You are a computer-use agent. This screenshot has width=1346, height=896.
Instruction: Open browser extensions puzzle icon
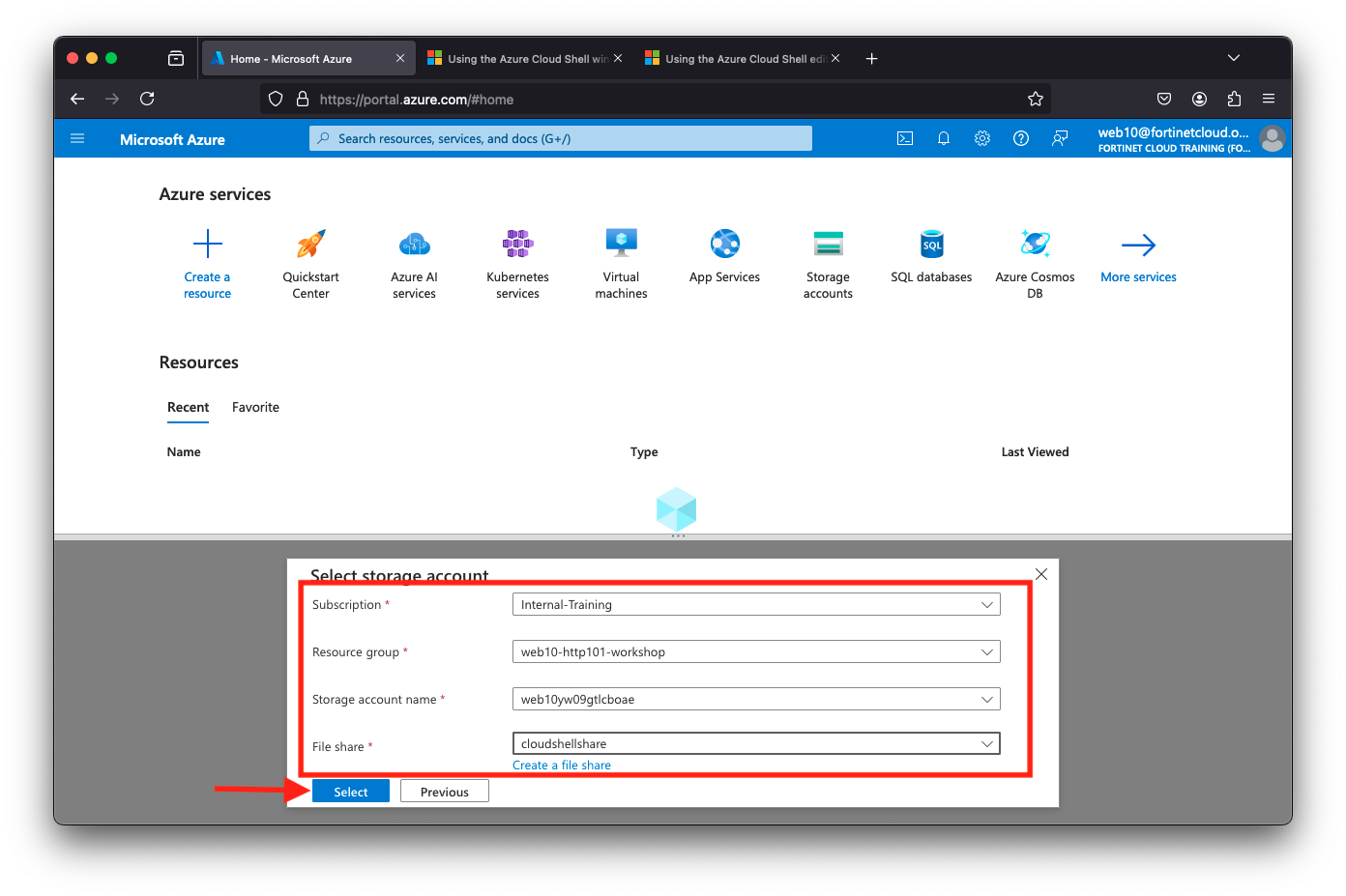point(1234,99)
